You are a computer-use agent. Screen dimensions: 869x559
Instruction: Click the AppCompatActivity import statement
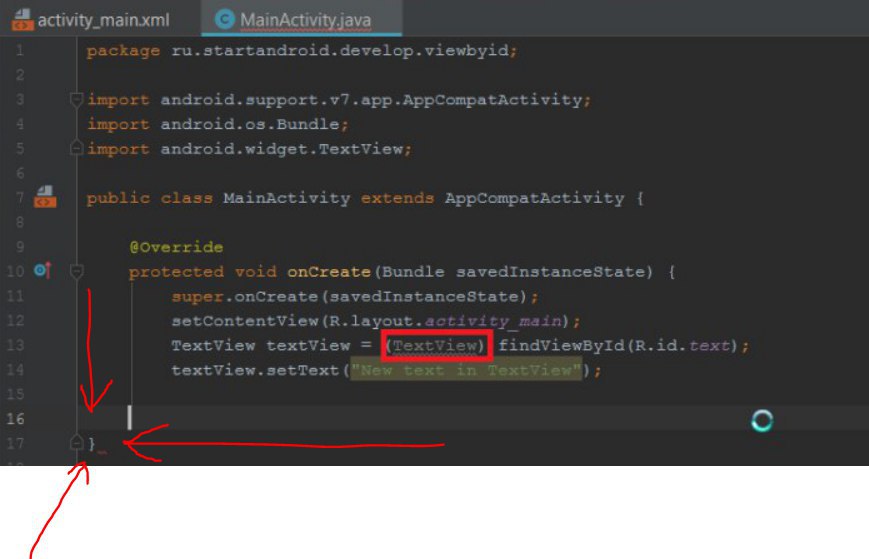point(339,100)
